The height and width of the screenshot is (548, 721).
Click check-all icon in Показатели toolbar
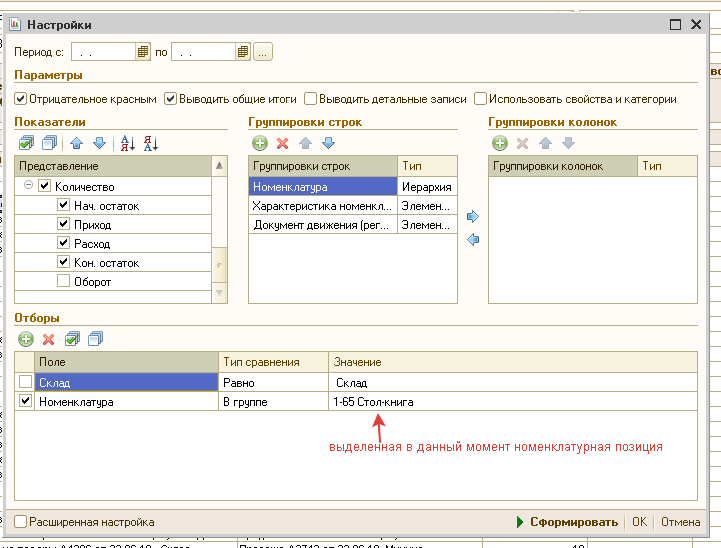pyautogui.click(x=27, y=143)
